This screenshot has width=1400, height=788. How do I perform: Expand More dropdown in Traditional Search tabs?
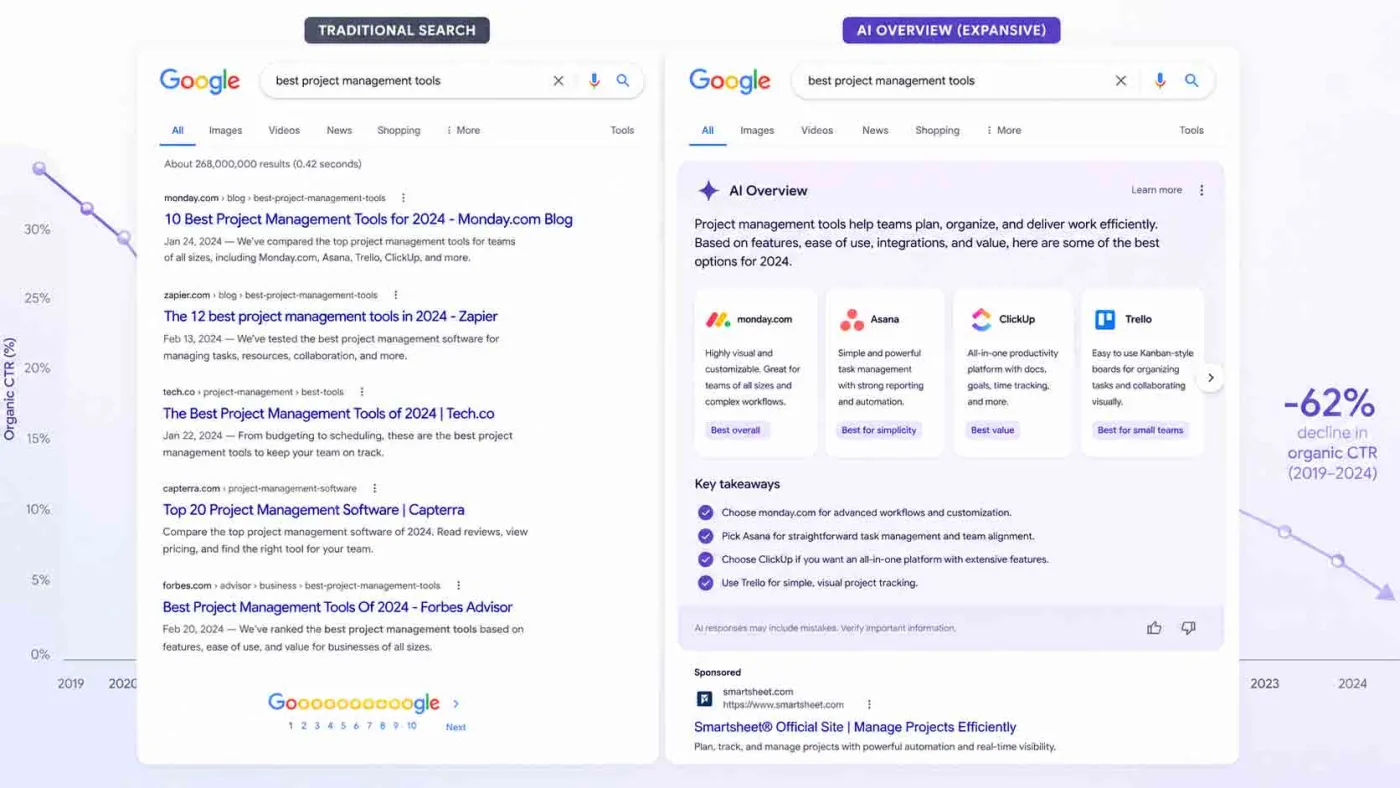463,130
